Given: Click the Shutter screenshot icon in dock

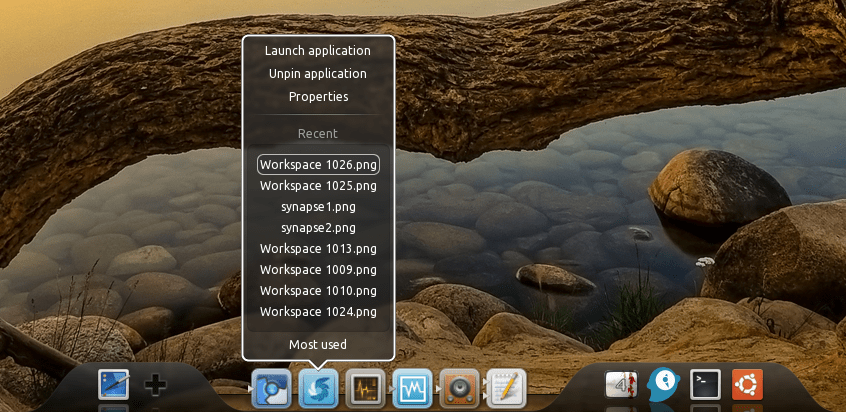Looking at the screenshot, I should (x=318, y=388).
